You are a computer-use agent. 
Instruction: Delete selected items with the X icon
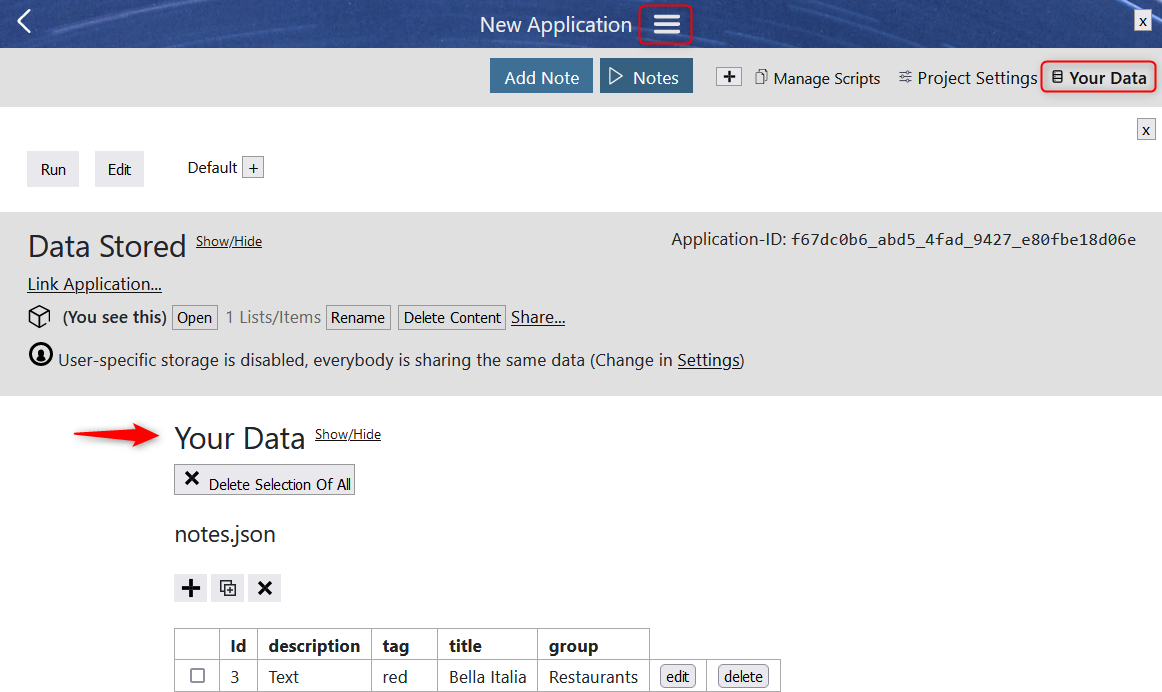point(264,588)
